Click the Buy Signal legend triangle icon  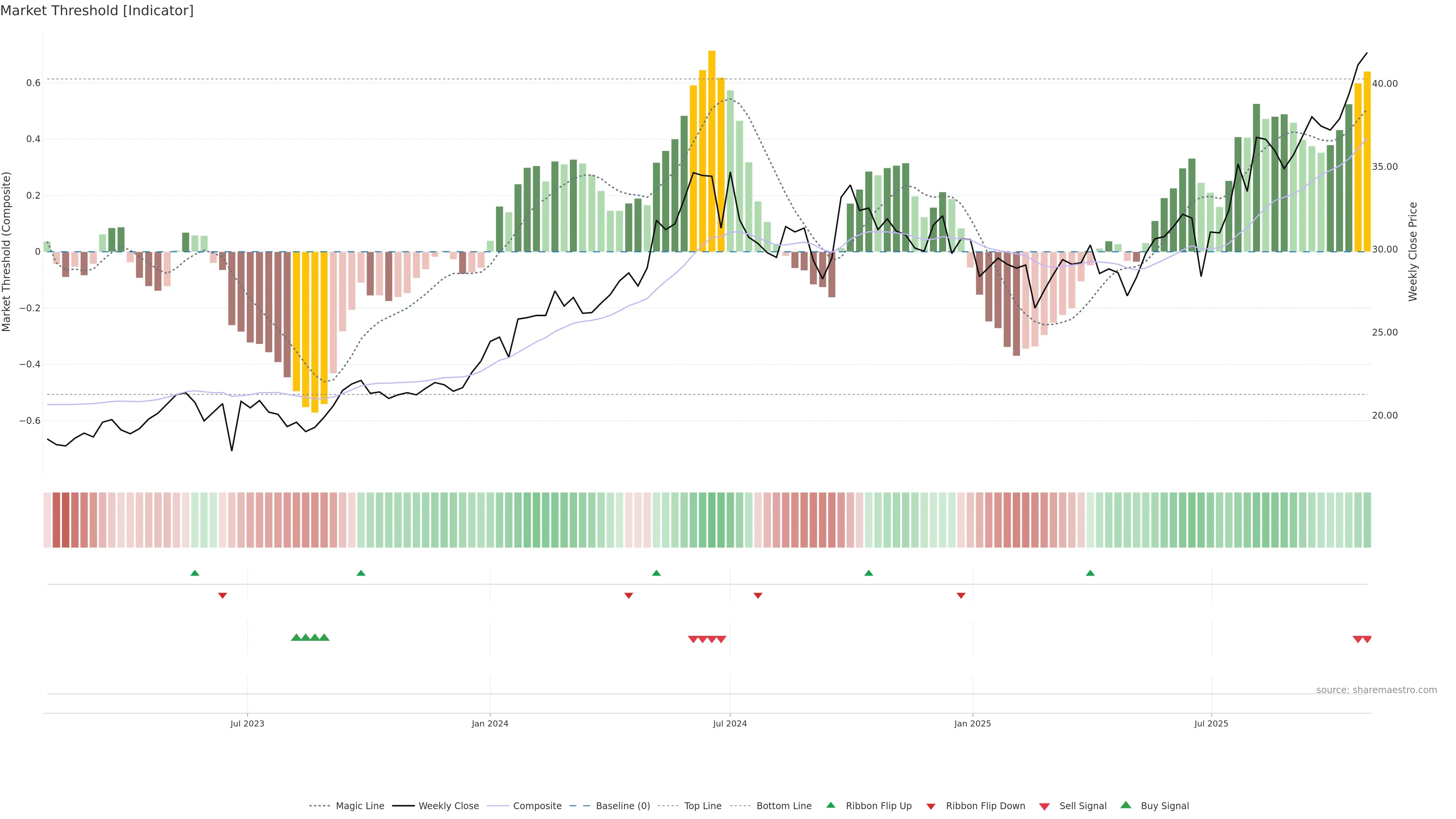[1125, 805]
